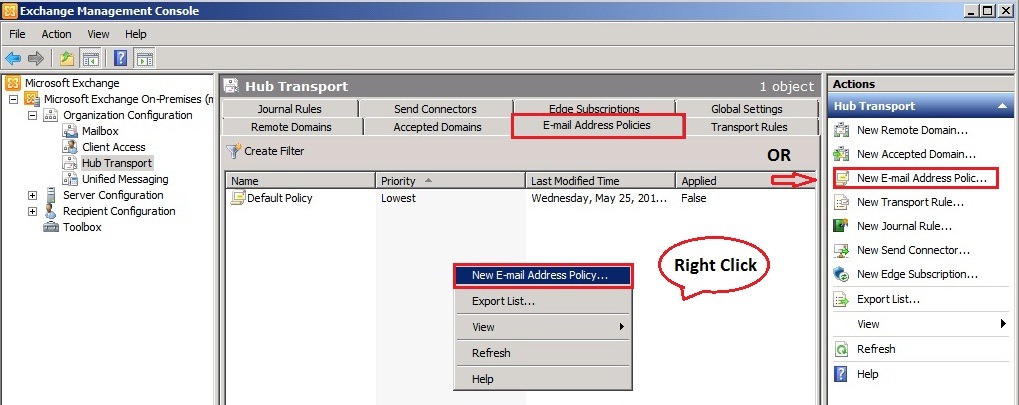Viewport: 1019px width, 405px height.
Task: Open the View submenu in the context menu
Action: pos(543,327)
